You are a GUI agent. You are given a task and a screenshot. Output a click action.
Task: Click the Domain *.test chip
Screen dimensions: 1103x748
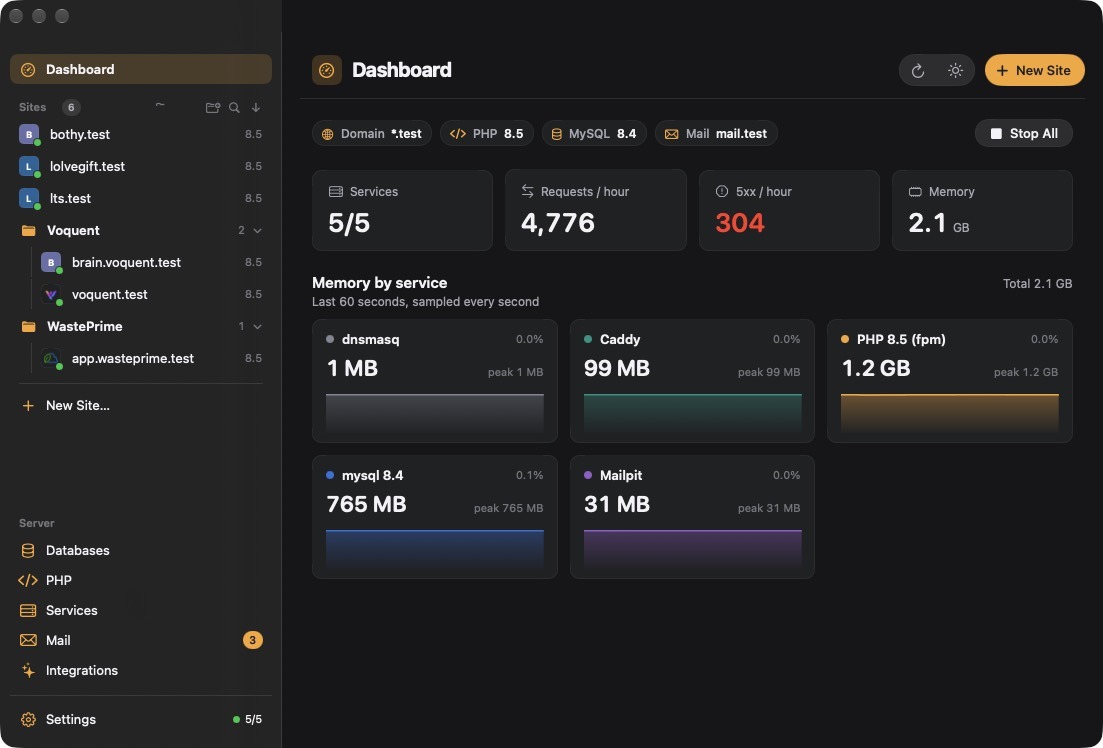(371, 134)
